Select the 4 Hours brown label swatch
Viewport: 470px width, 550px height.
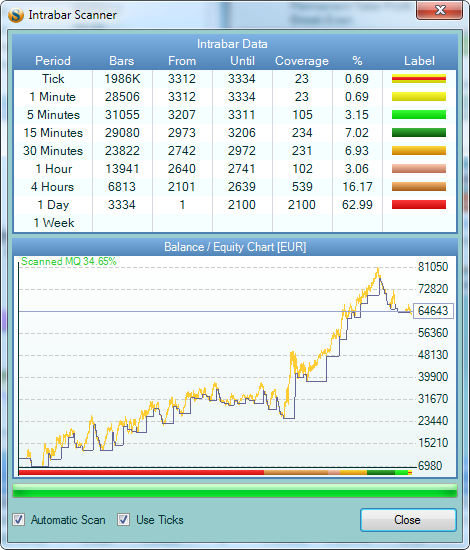419,187
